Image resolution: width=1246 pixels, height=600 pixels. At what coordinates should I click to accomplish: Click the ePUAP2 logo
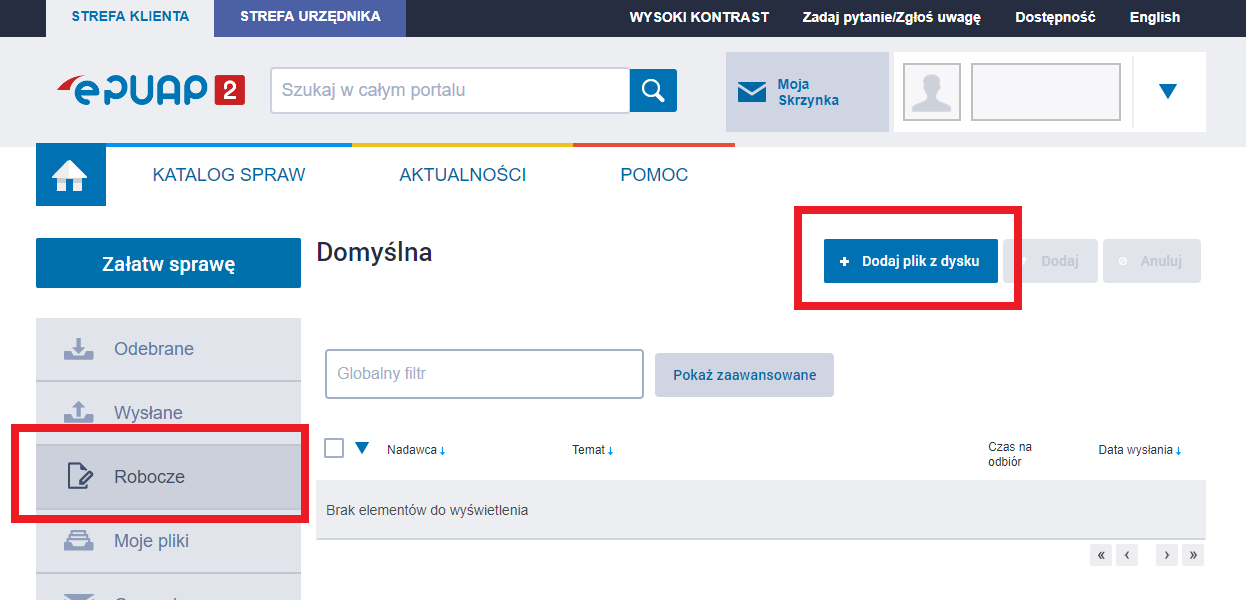[x=151, y=90]
